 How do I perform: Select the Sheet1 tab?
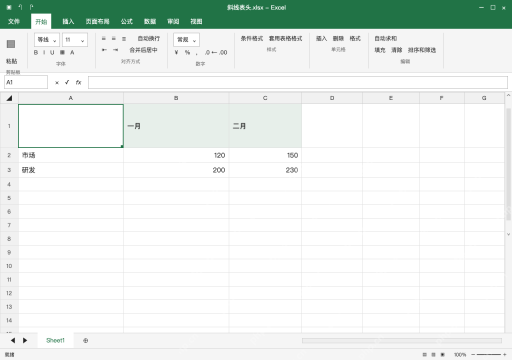pos(55,340)
